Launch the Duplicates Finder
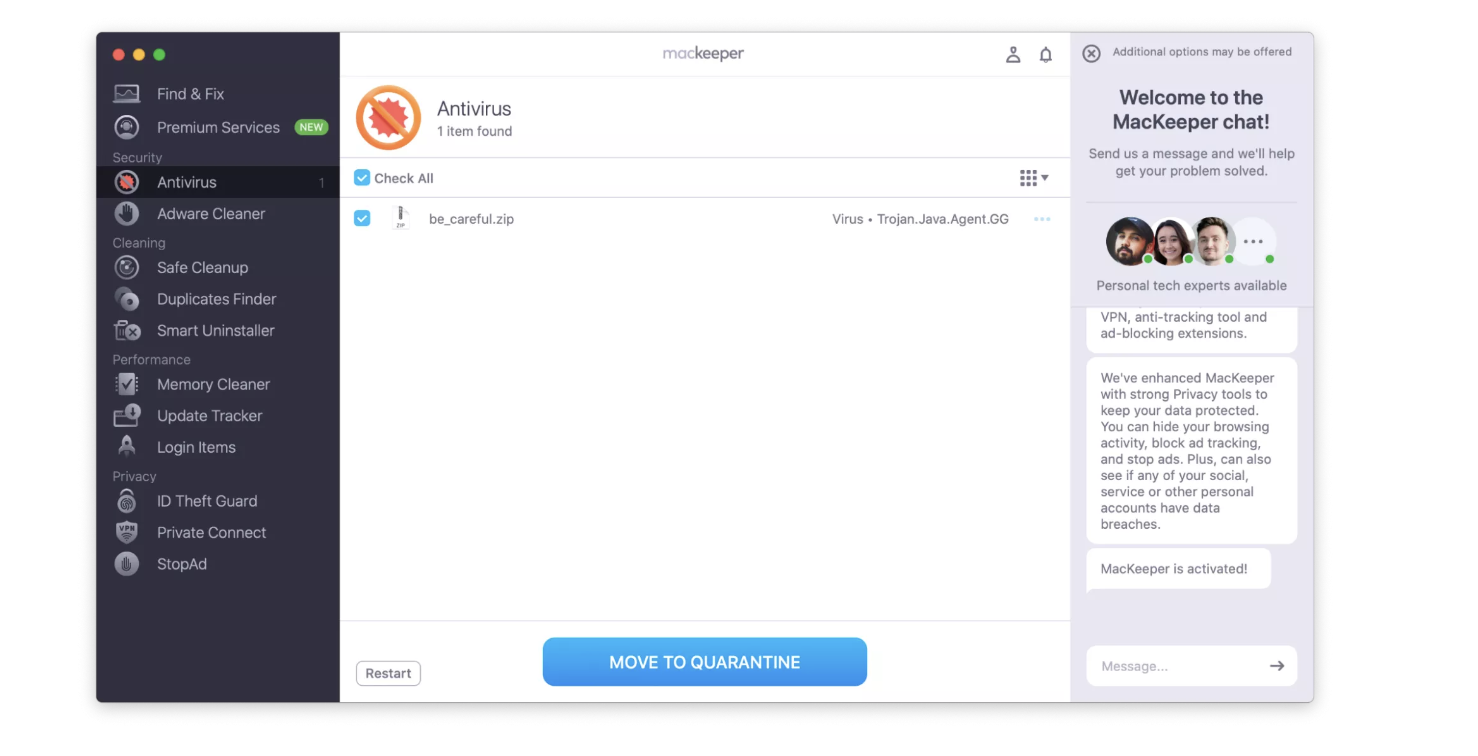 (x=216, y=298)
